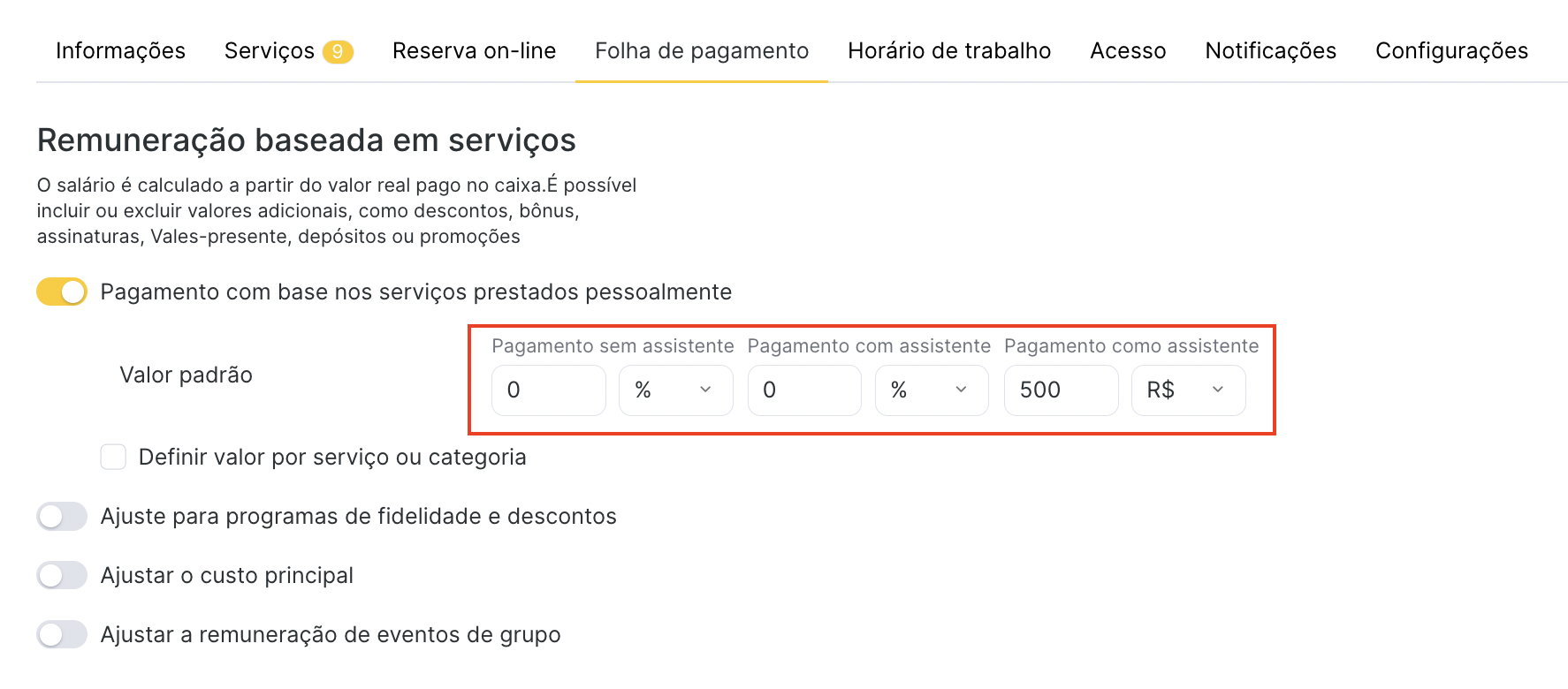Disable payment for personally rendered services toggle
The width and height of the screenshot is (1568, 689).
point(62,291)
